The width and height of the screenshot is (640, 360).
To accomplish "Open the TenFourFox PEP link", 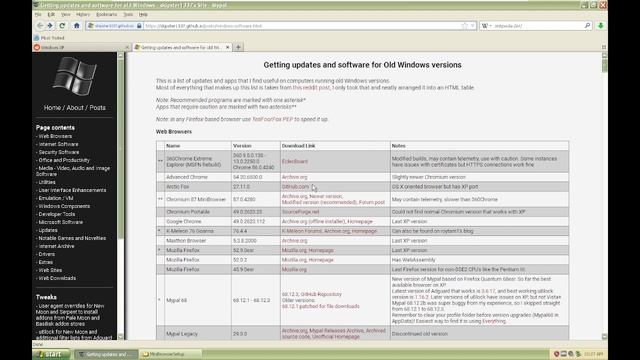I will [x=273, y=119].
